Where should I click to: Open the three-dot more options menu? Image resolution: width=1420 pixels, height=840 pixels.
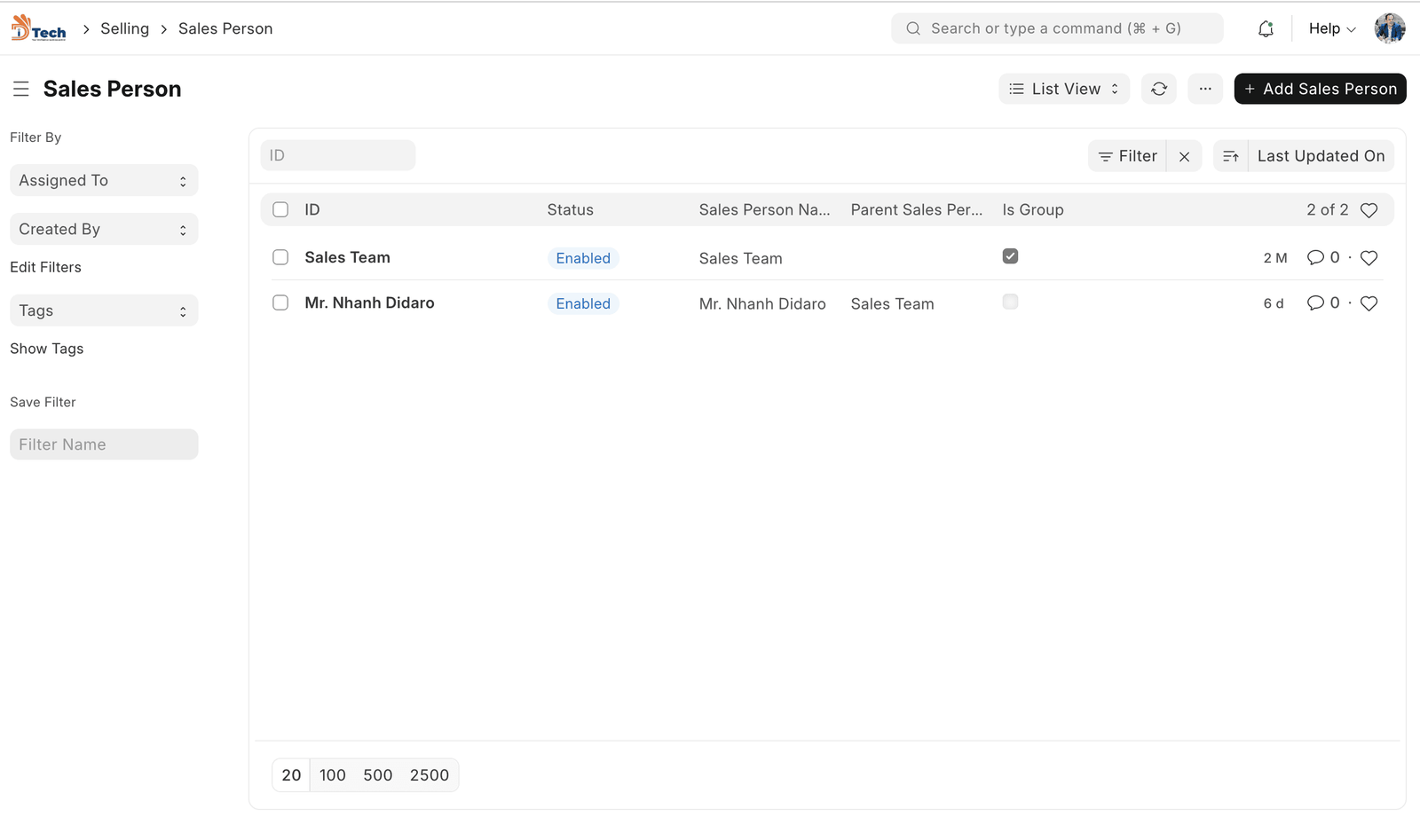click(x=1205, y=89)
